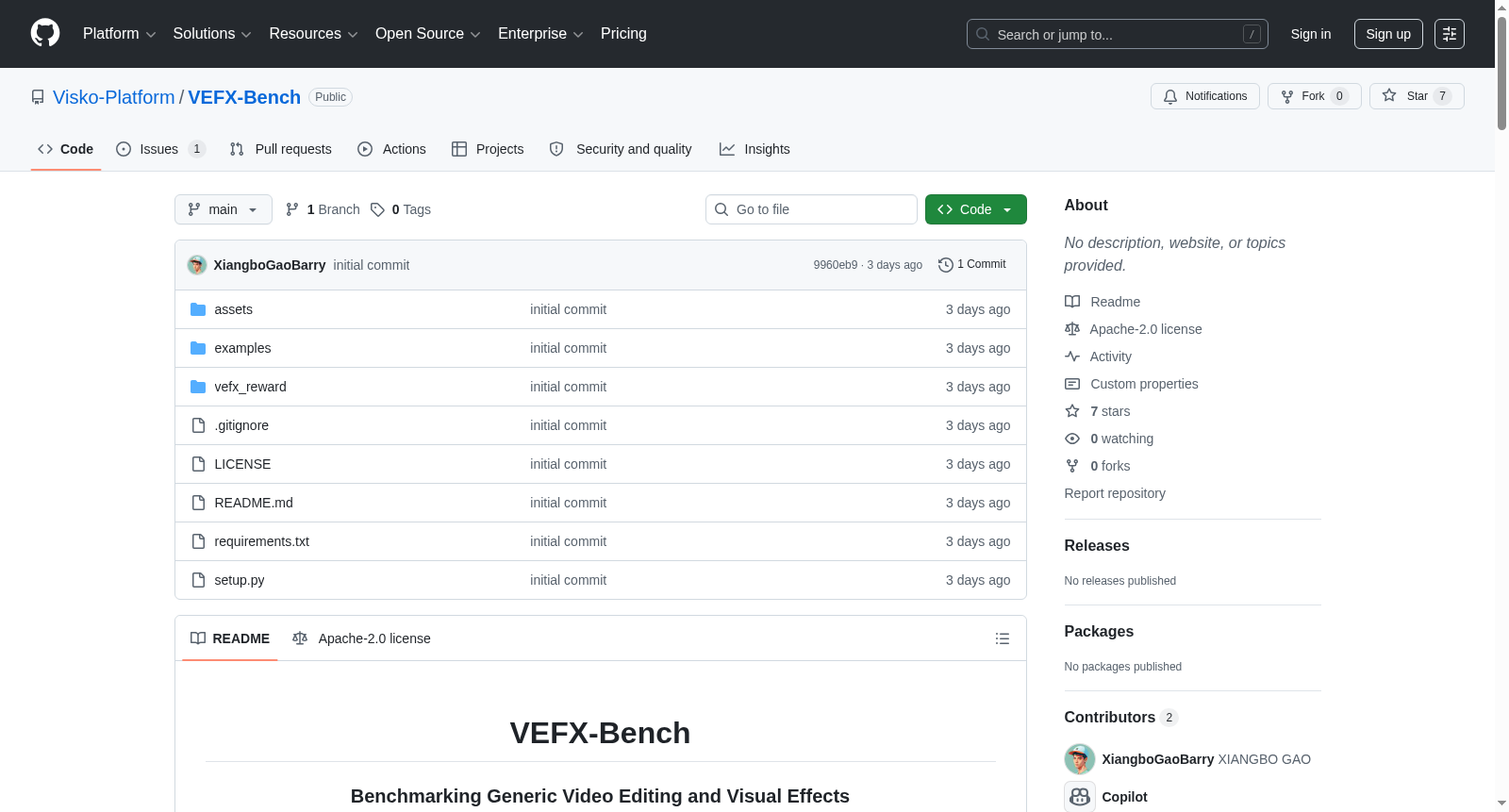The image size is (1509, 812).
Task: Click the Sign up button
Action: [x=1388, y=34]
